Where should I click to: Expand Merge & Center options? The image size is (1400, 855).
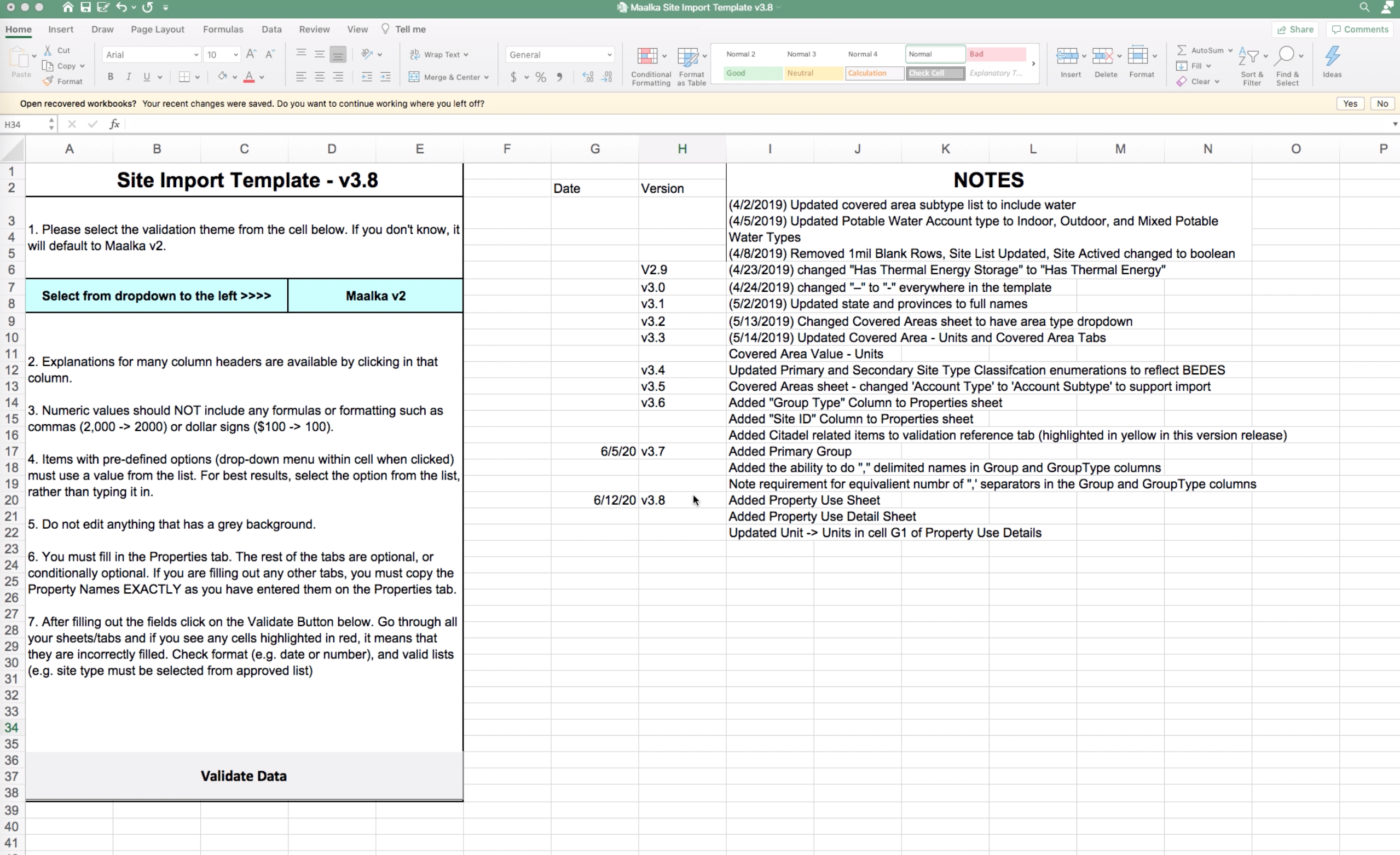(487, 77)
